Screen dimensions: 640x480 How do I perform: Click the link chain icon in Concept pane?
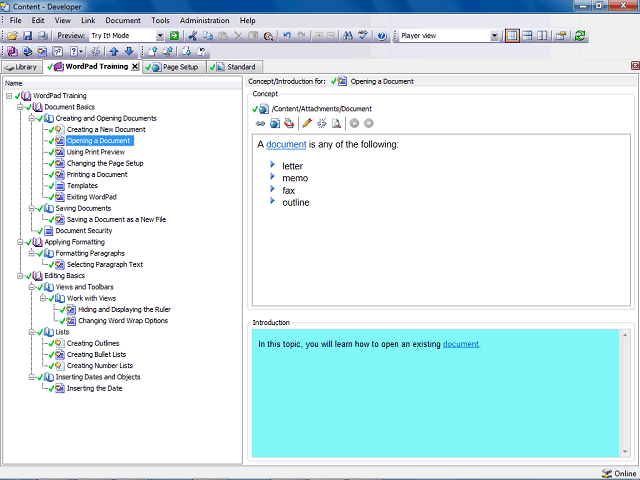click(260, 123)
